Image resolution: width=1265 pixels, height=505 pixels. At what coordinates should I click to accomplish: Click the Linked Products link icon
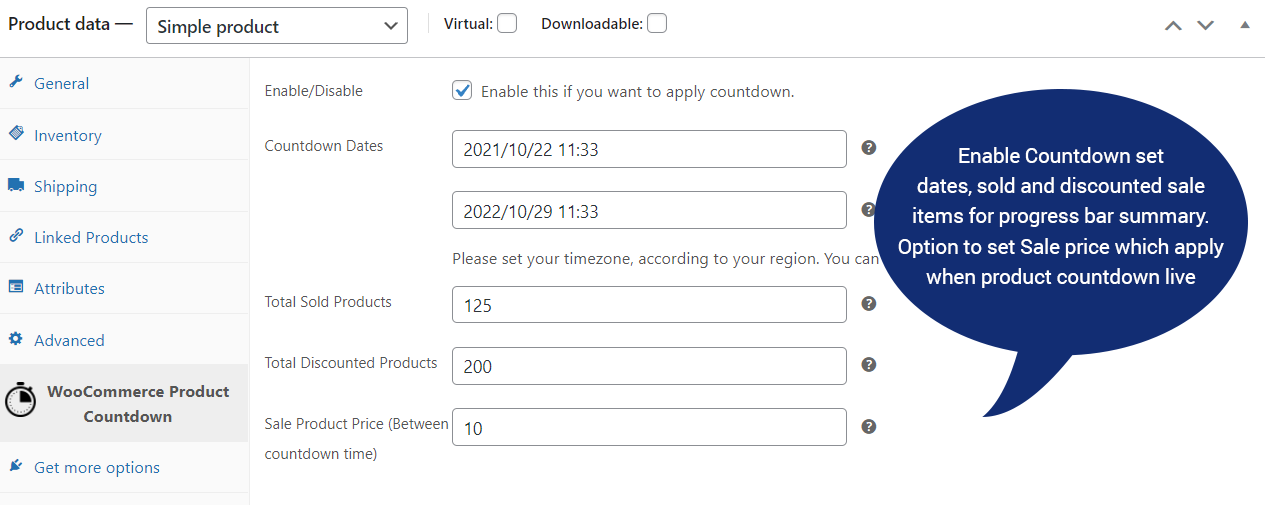click(16, 237)
